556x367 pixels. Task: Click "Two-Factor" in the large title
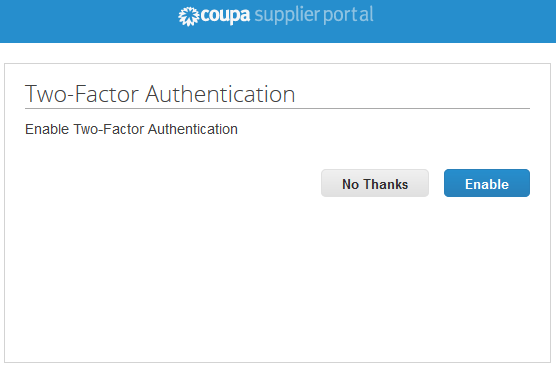82,94
